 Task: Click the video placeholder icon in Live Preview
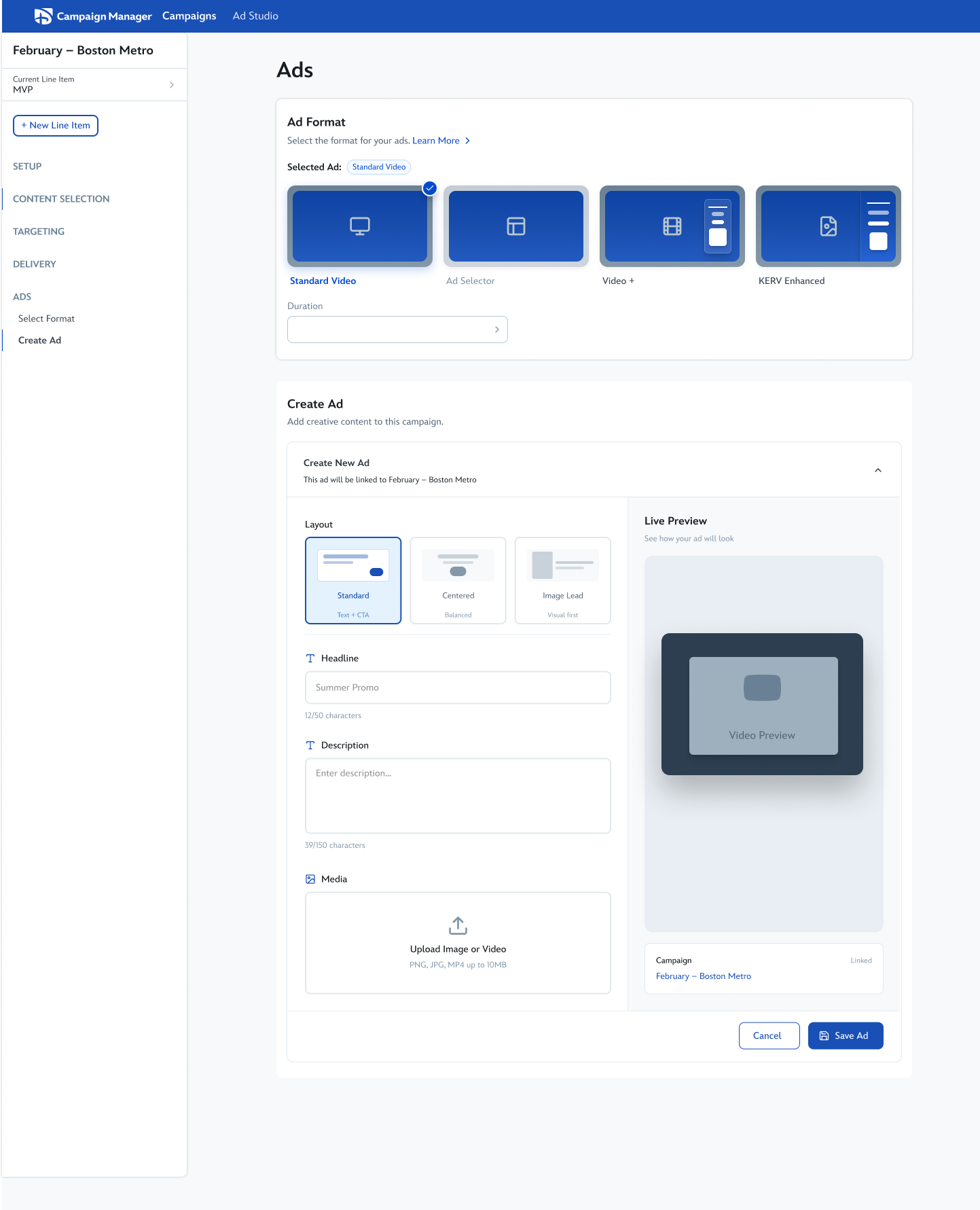[762, 688]
